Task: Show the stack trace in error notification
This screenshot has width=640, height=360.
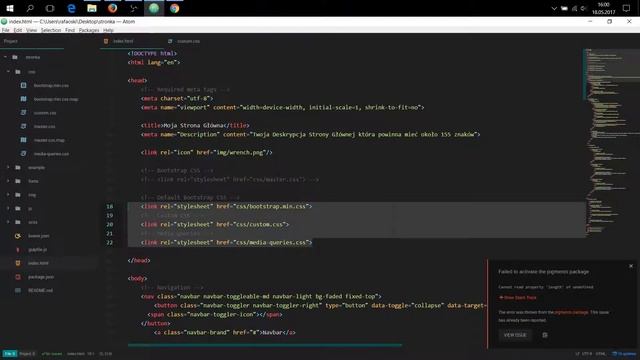Action: (518, 298)
